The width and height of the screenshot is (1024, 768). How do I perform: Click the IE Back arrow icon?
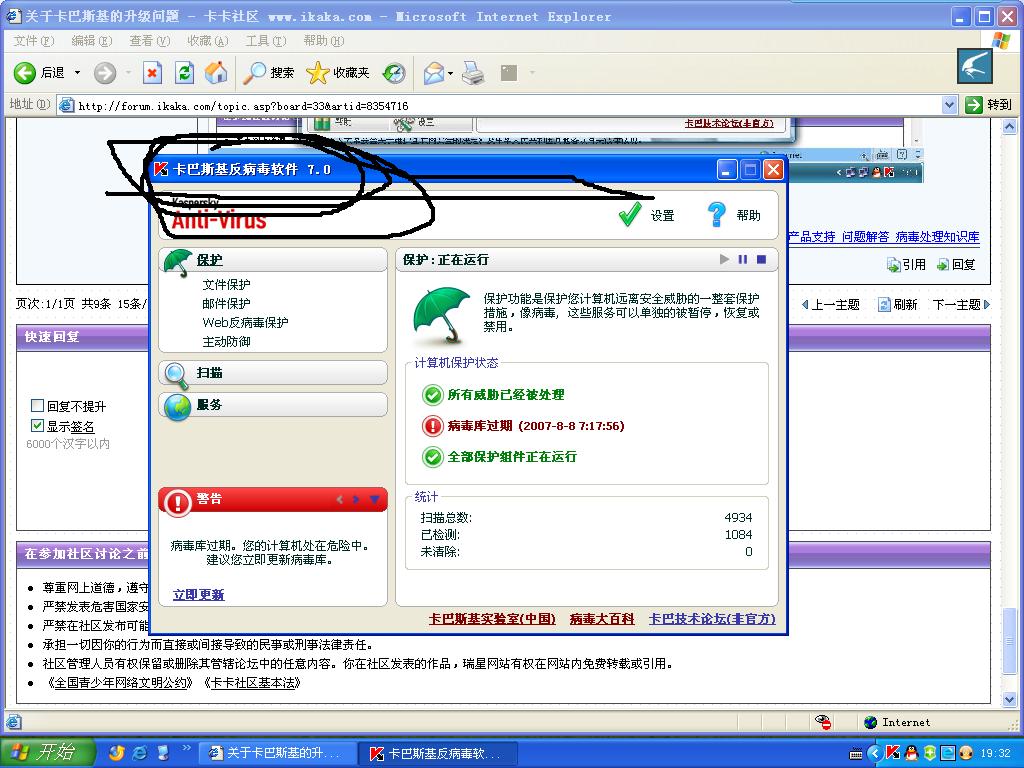[x=25, y=73]
